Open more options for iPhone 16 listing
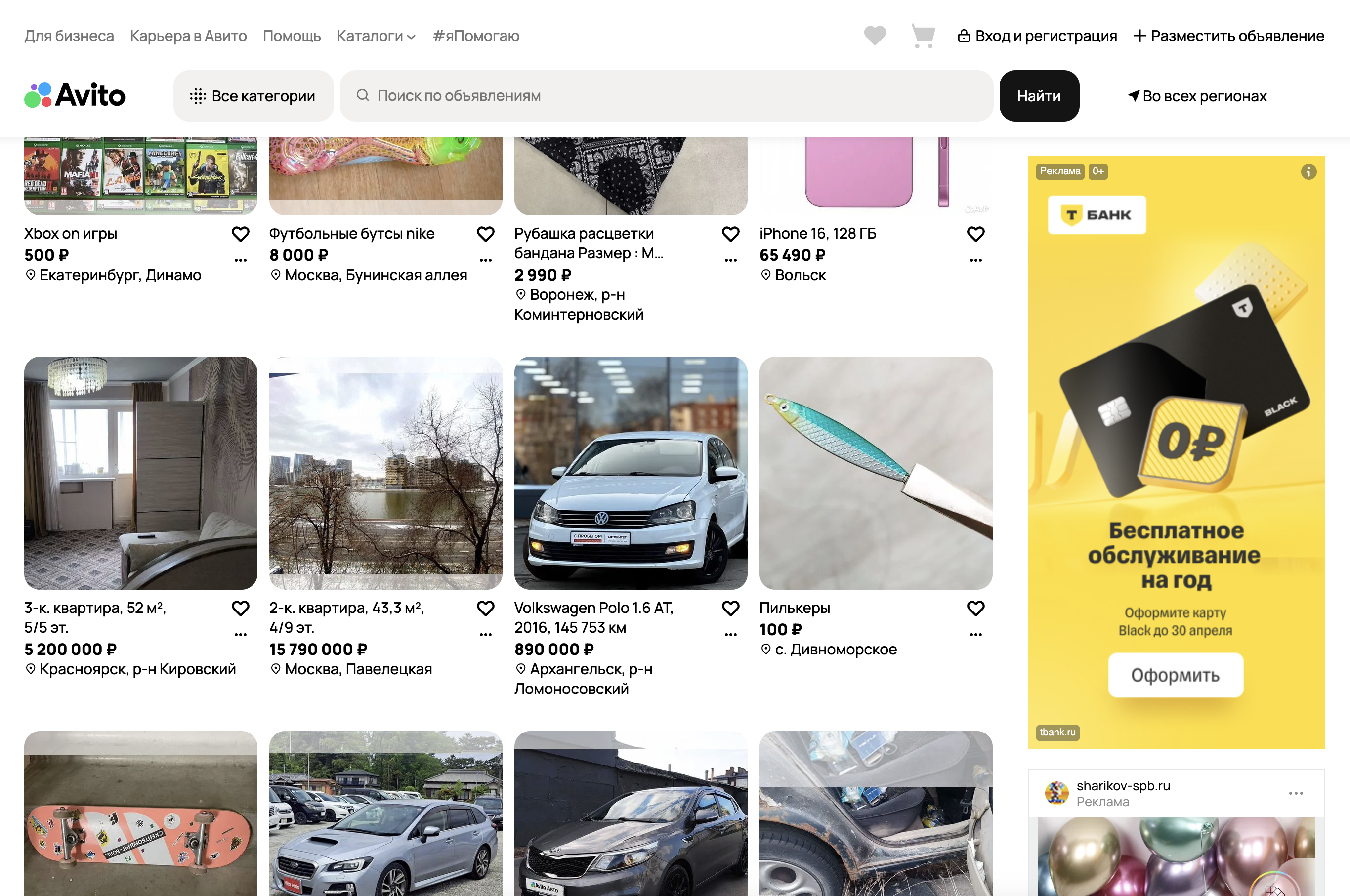Image resolution: width=1350 pixels, height=896 pixels. 975,260
